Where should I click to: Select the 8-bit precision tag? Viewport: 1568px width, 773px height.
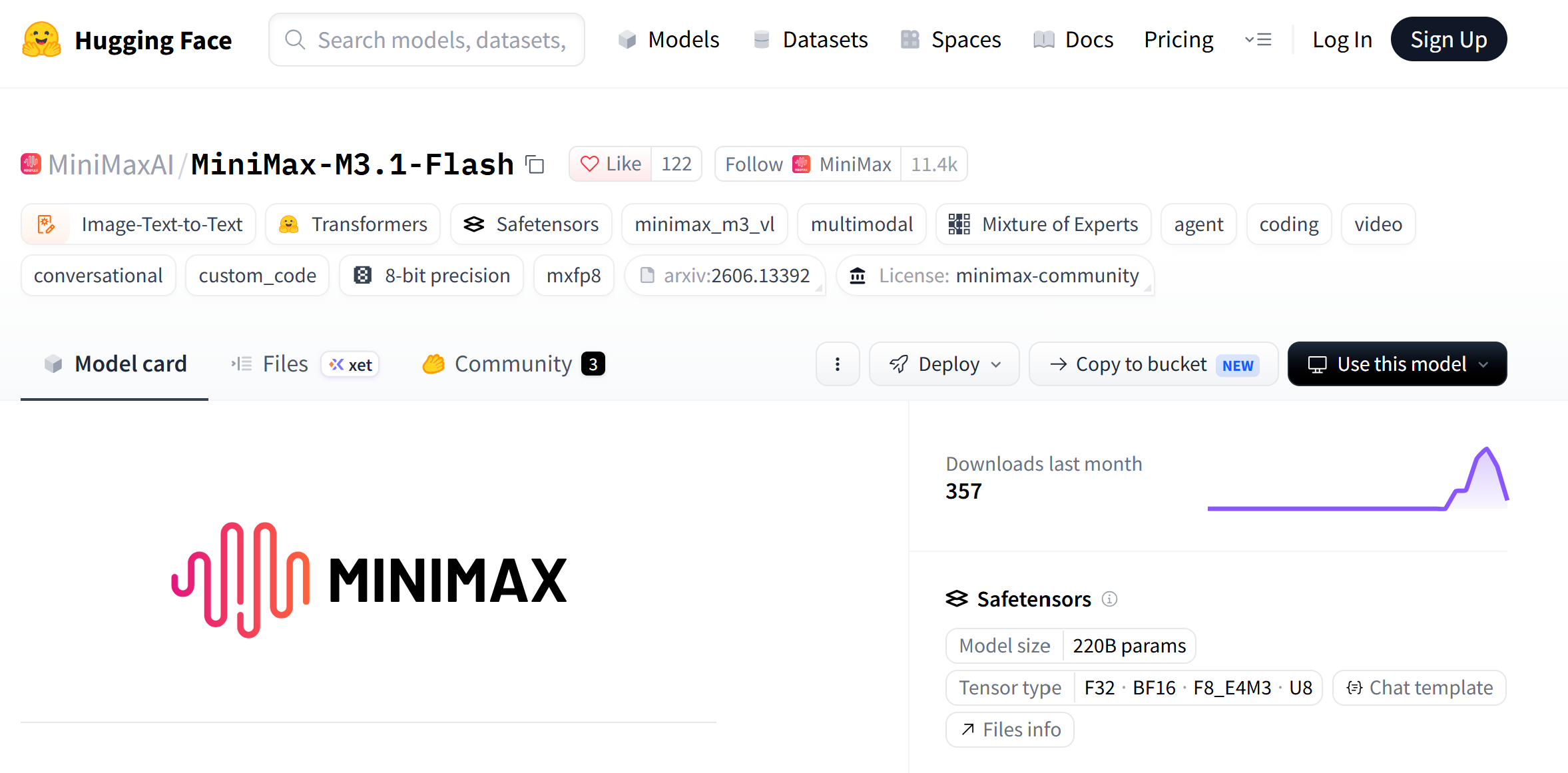coord(431,276)
